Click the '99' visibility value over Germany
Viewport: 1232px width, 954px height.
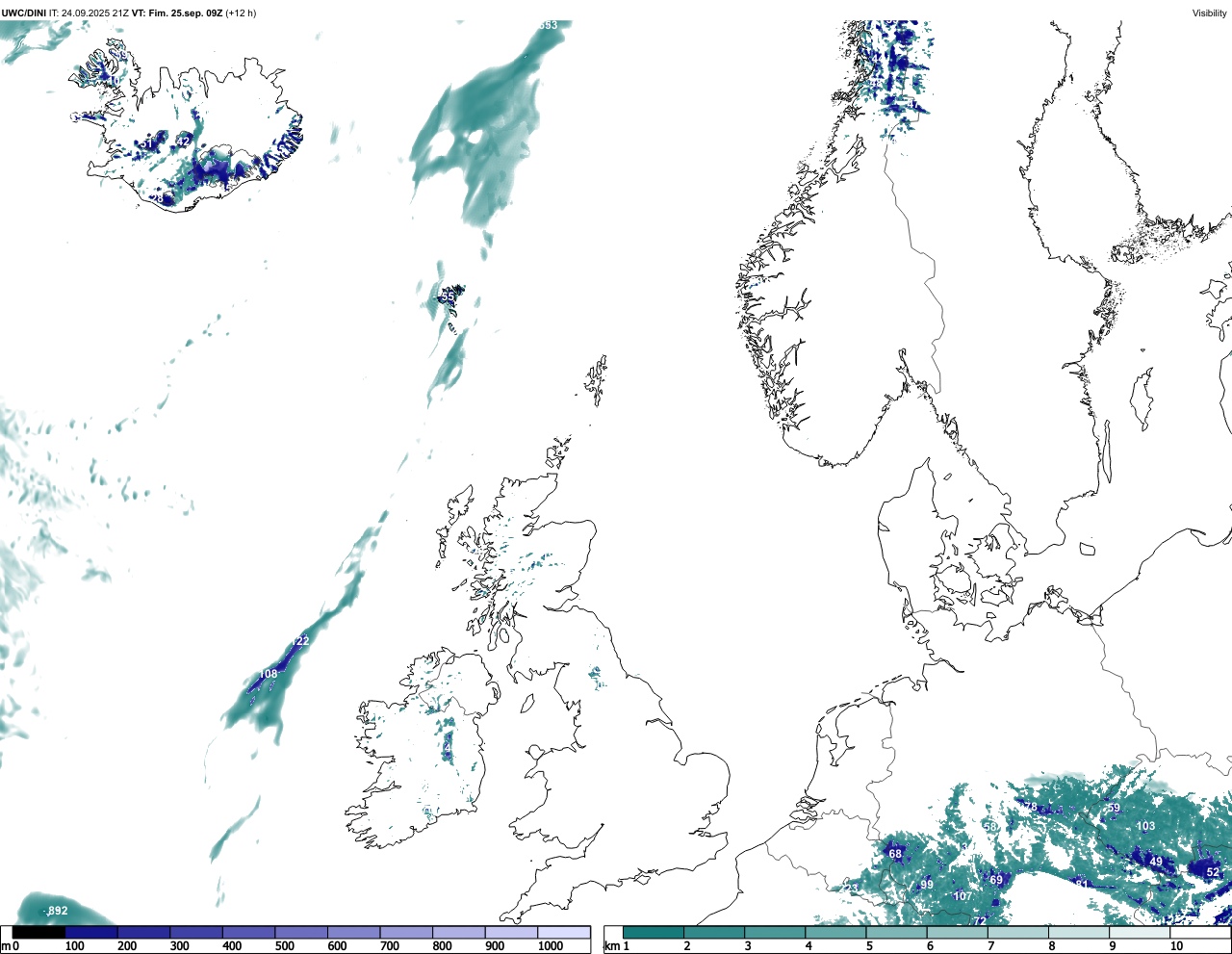tap(927, 885)
